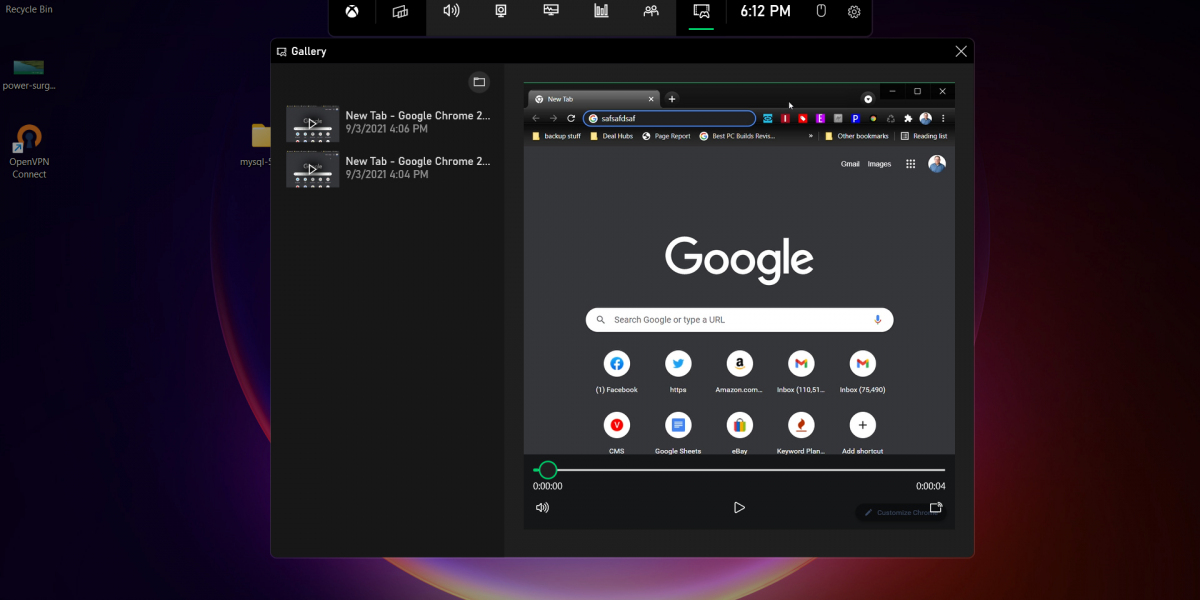Open the OpenVPN Connect desktop shortcut

pos(29,152)
